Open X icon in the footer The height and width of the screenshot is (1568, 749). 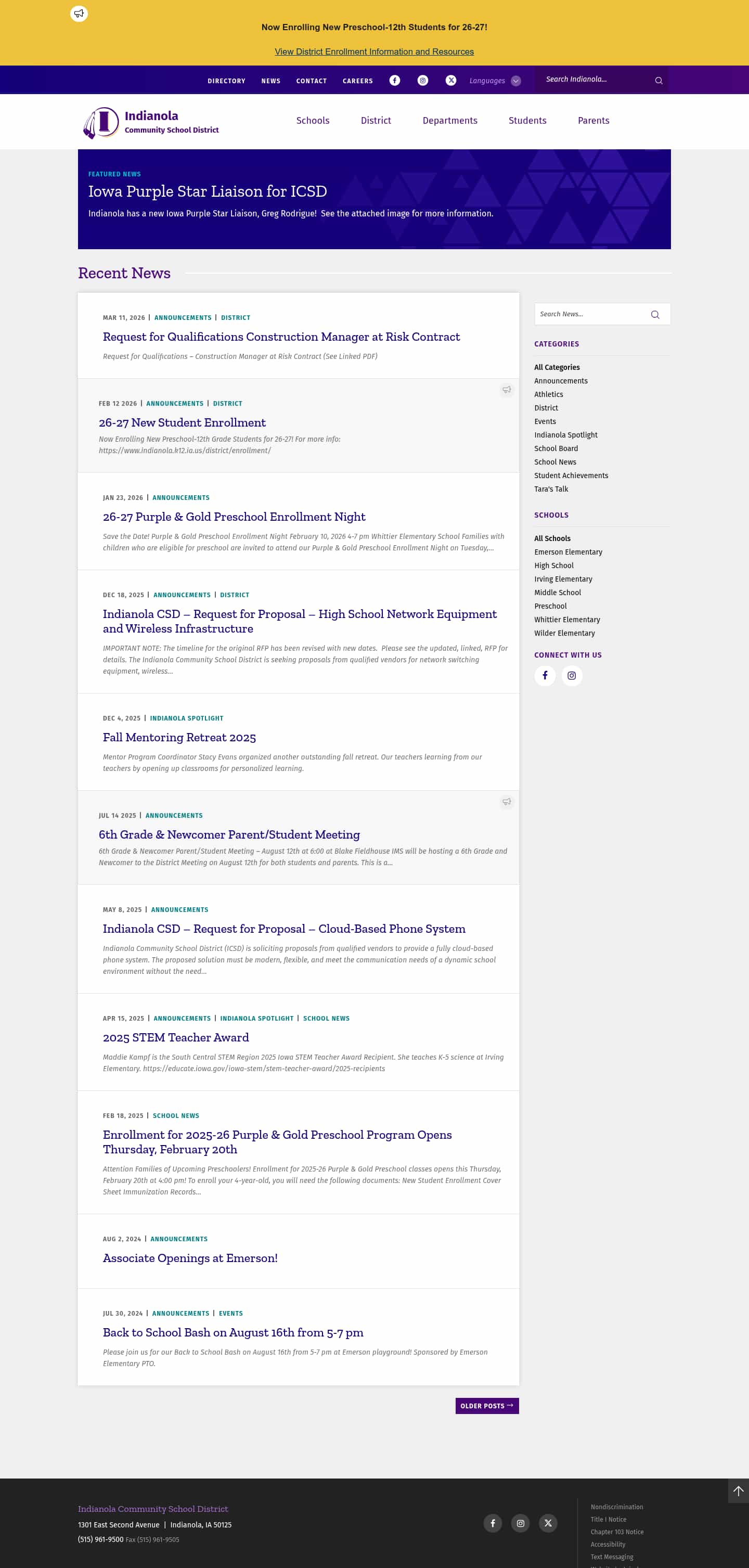548,1523
